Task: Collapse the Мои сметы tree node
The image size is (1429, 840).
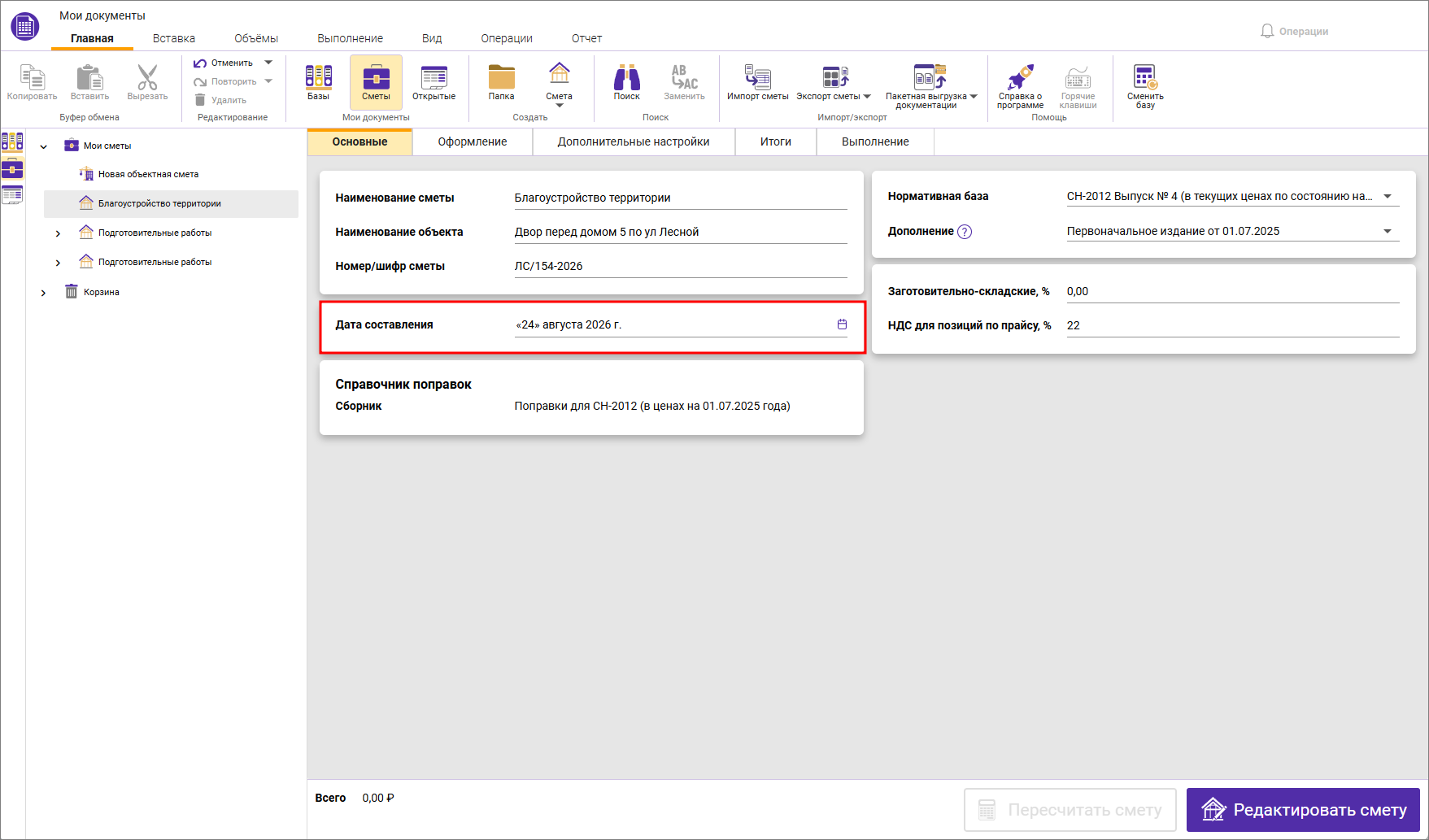Action: (44, 146)
